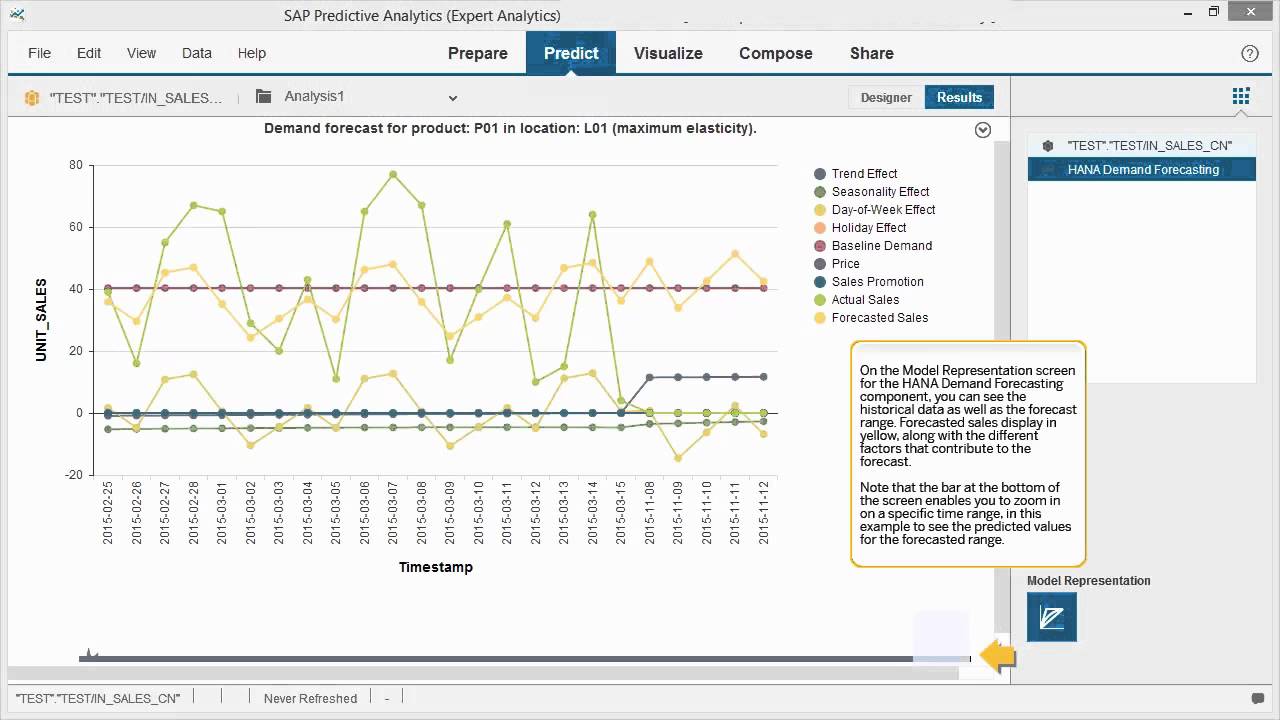Toggle Forecasted Sales legend entry
The width and height of the screenshot is (1280, 720).
871,318
